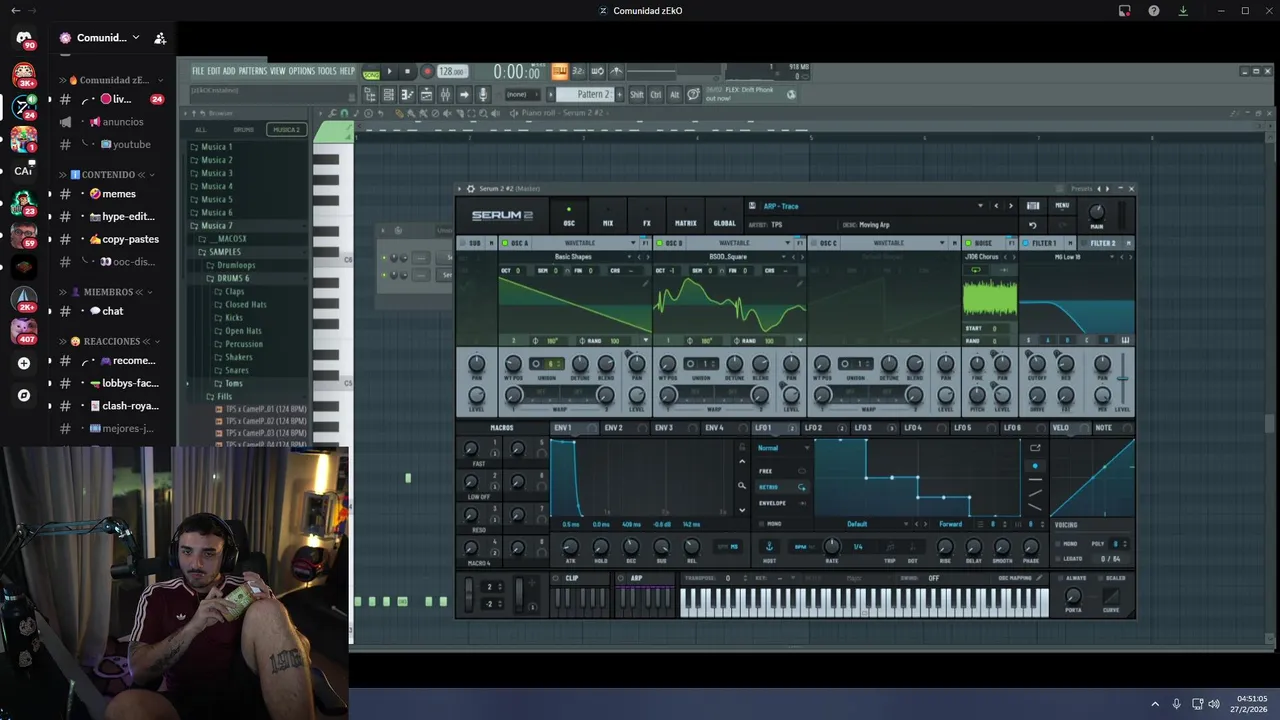The width and height of the screenshot is (1280, 720).
Task: Open the Serum MENU button
Action: click(1062, 206)
